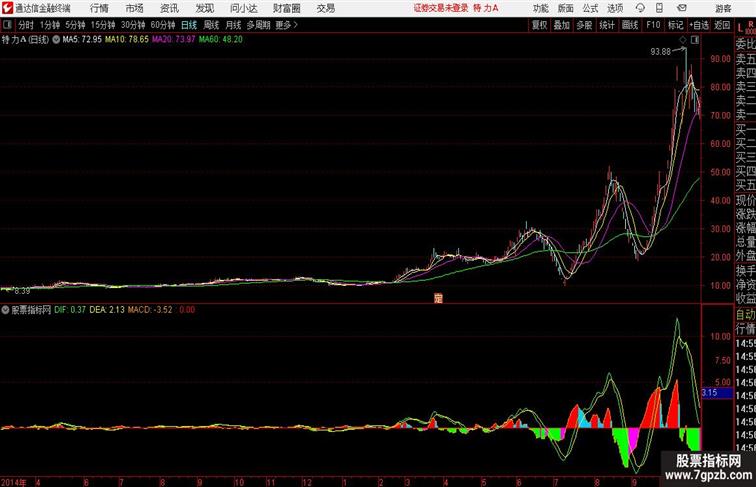Click the 93.88 high price label
The height and width of the screenshot is (487, 756).
[660, 52]
